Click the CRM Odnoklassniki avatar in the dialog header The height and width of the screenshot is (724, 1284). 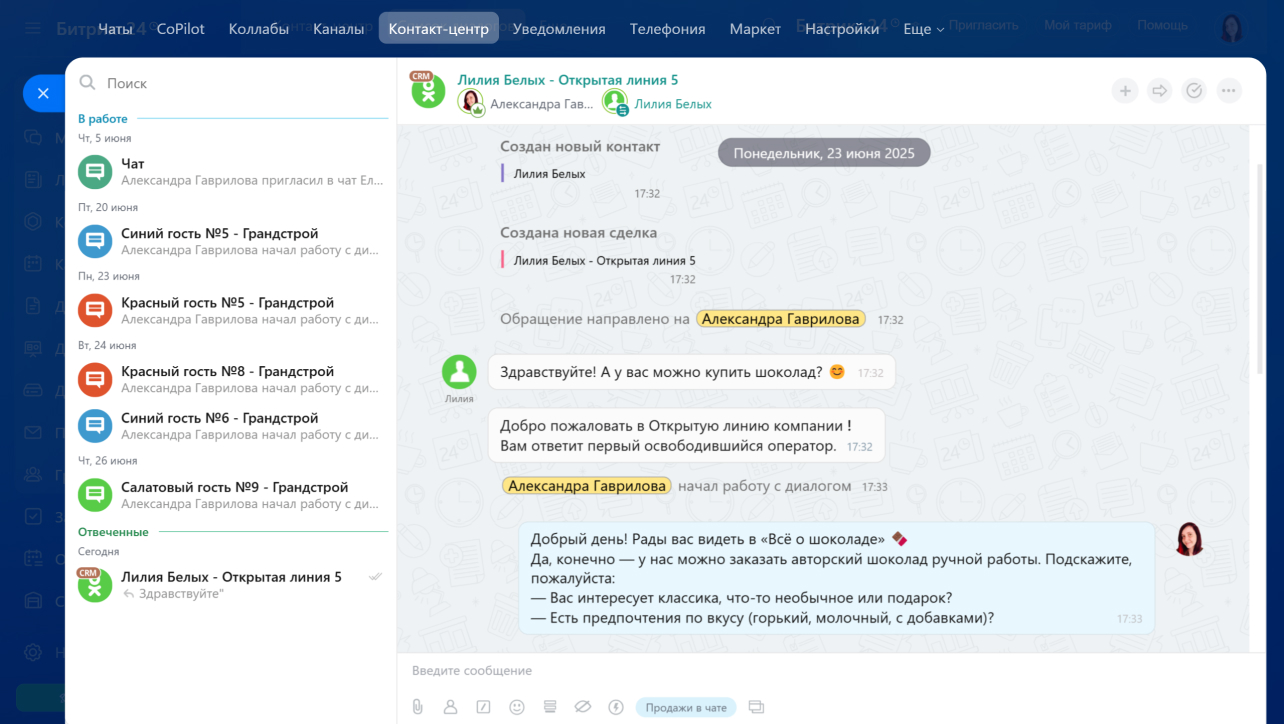pos(427,90)
